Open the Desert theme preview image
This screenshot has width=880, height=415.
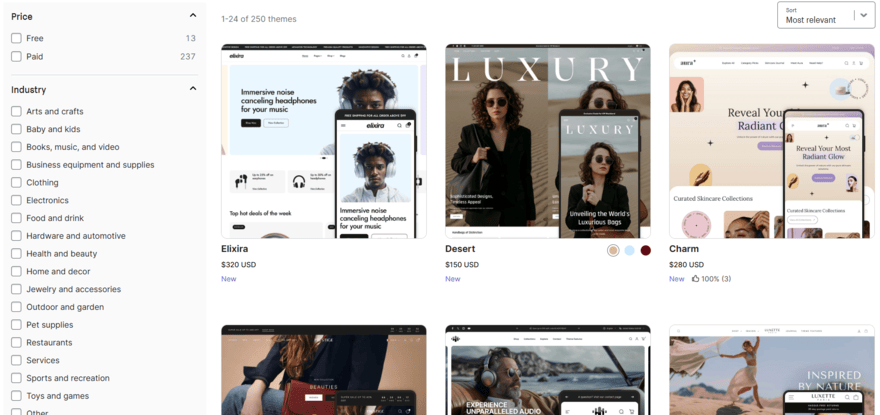(548, 141)
